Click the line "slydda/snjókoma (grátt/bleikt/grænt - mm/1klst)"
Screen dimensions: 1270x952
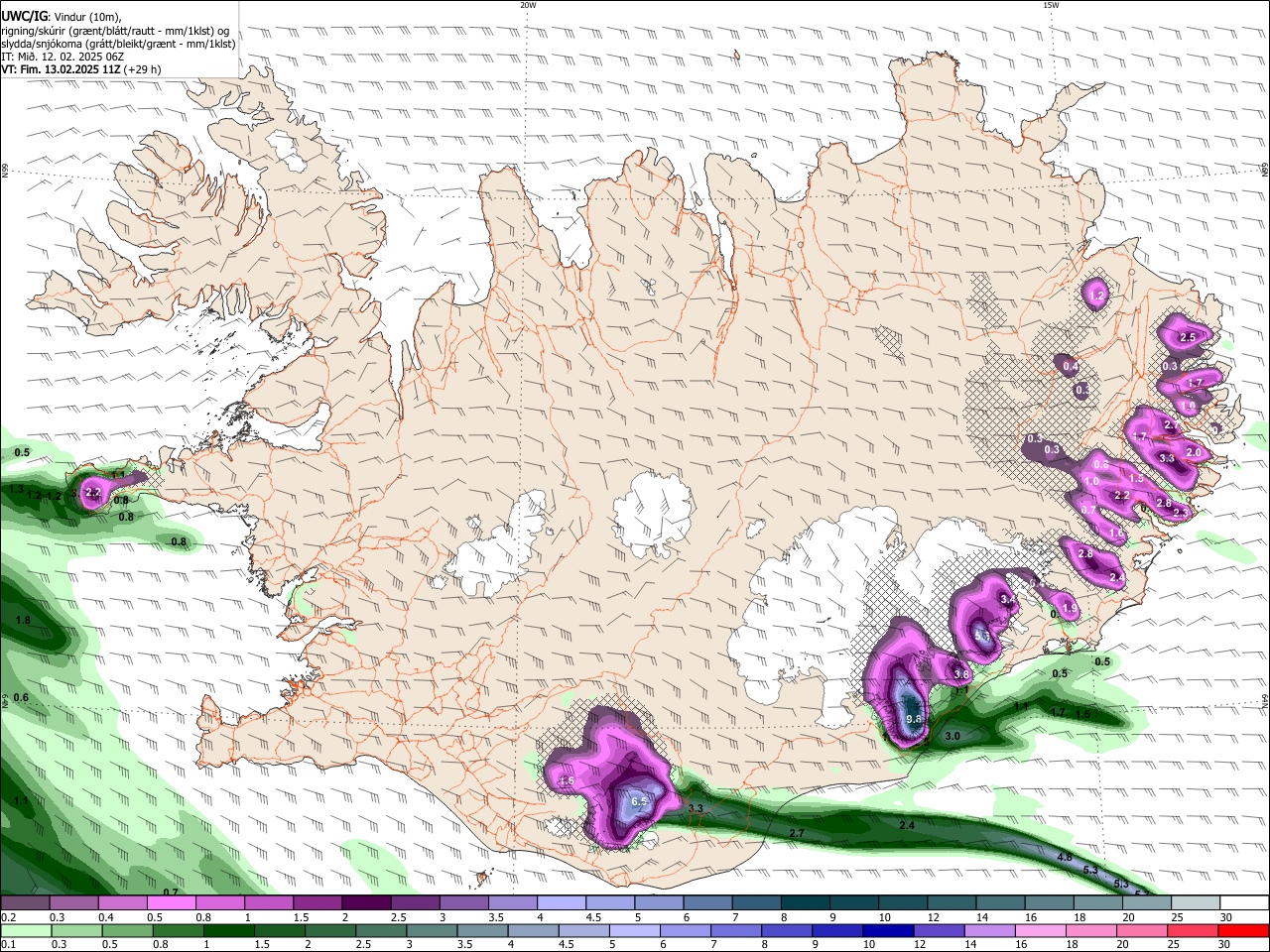click(118, 44)
